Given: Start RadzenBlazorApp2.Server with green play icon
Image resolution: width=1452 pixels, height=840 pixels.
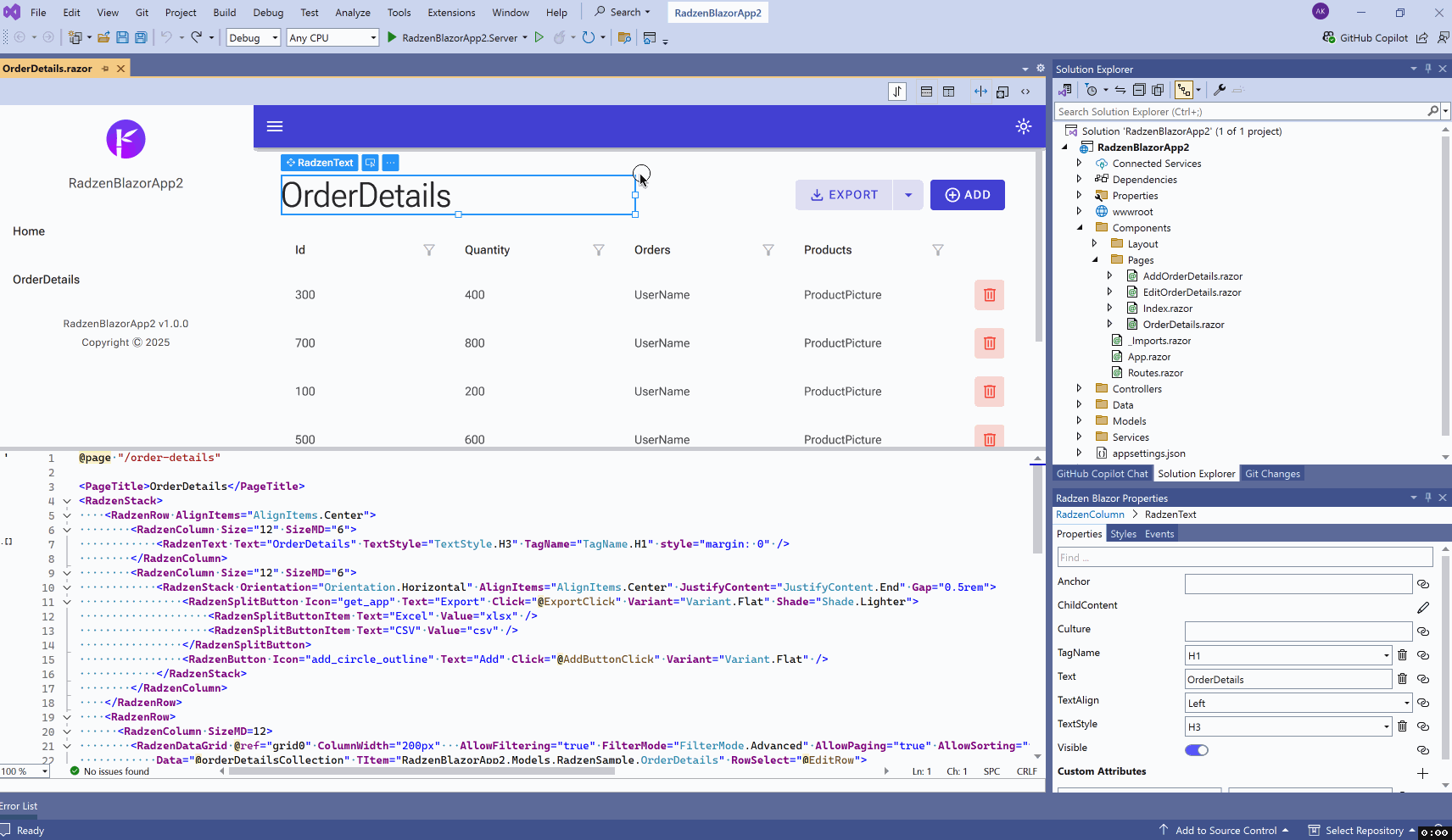Looking at the screenshot, I should click(392, 37).
